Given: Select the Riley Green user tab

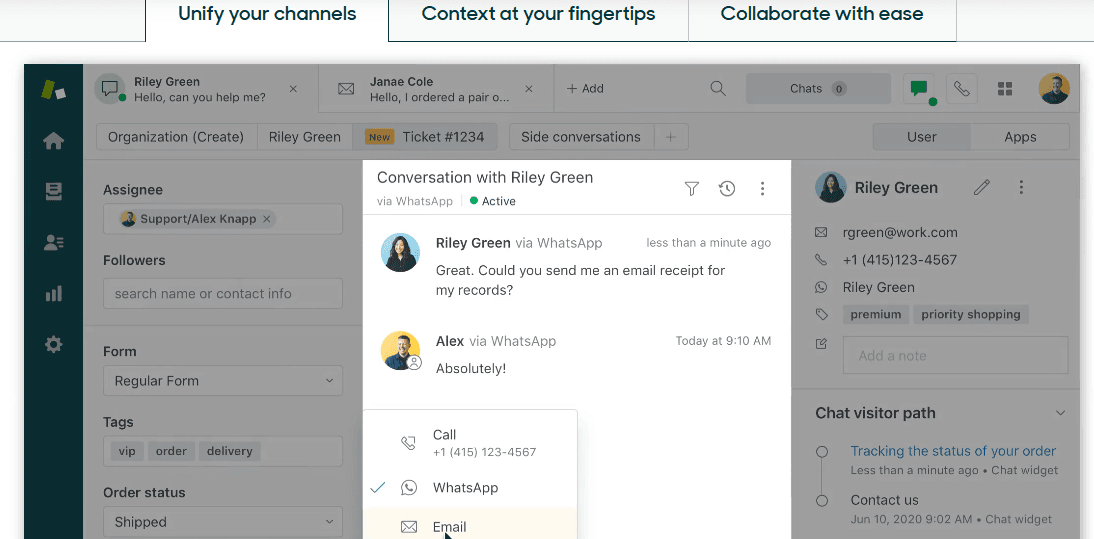Looking at the screenshot, I should coord(305,137).
